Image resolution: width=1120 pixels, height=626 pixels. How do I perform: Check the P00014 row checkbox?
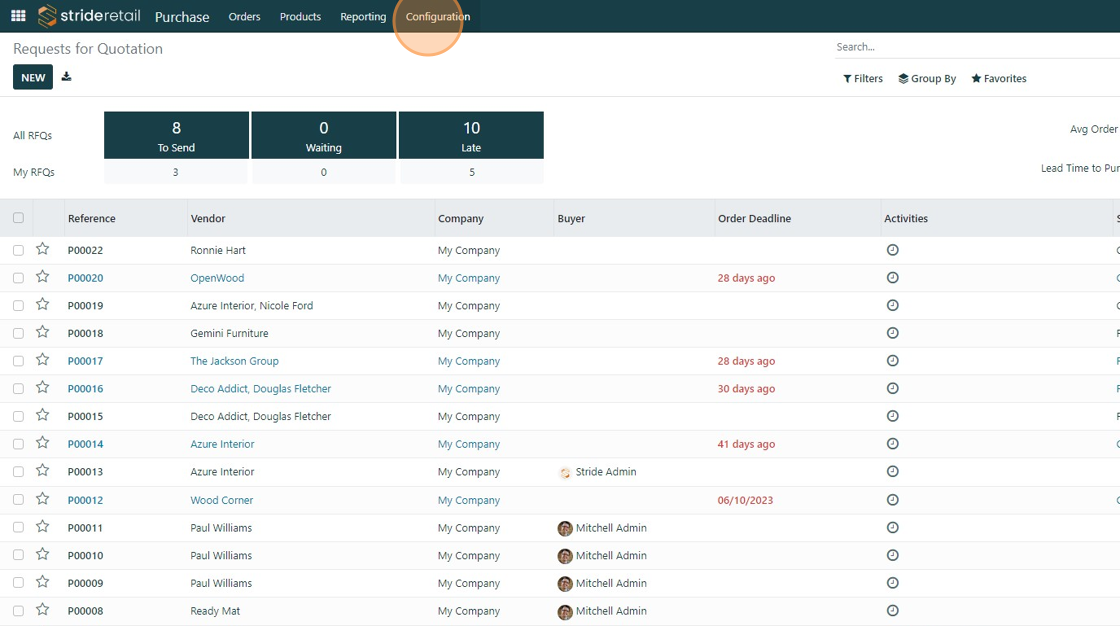(19, 444)
